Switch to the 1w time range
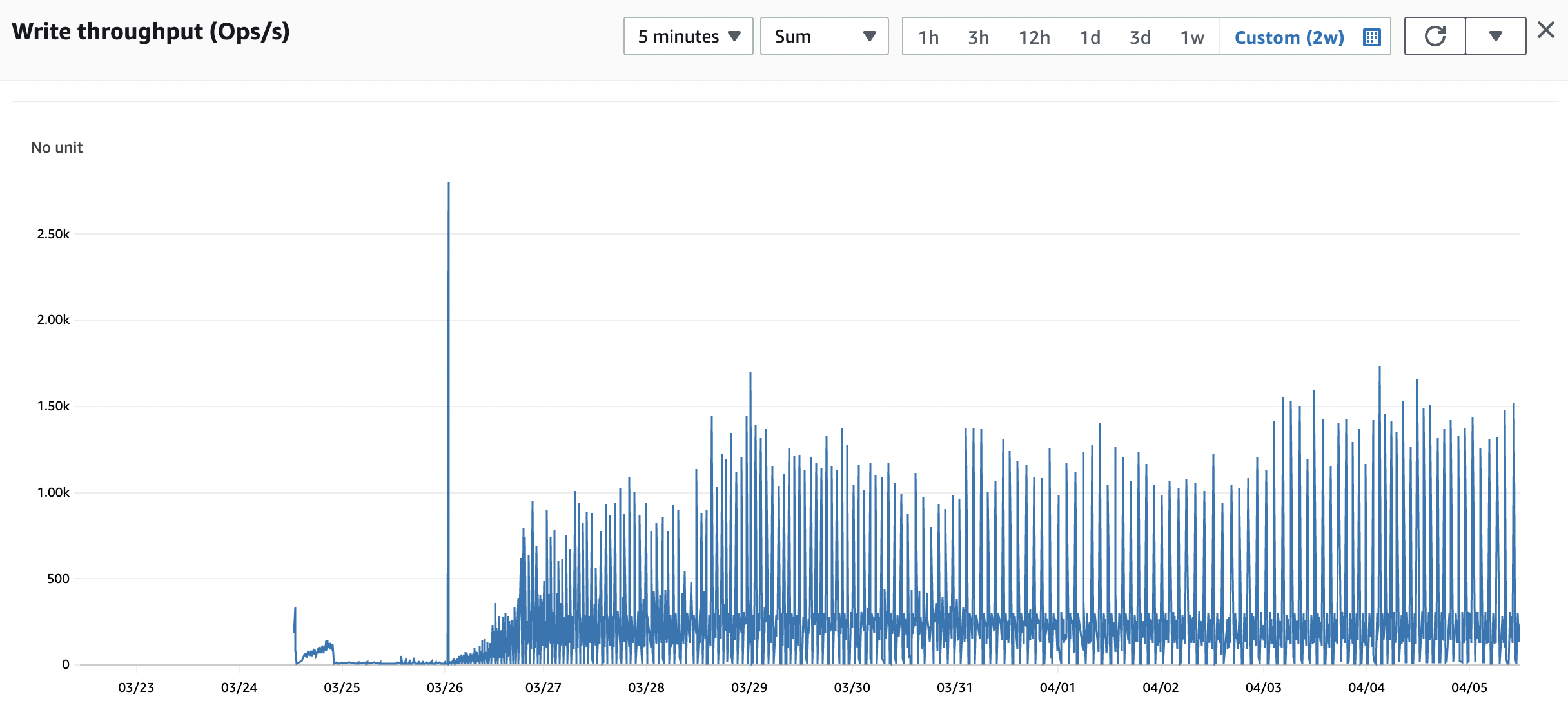 click(x=1191, y=37)
